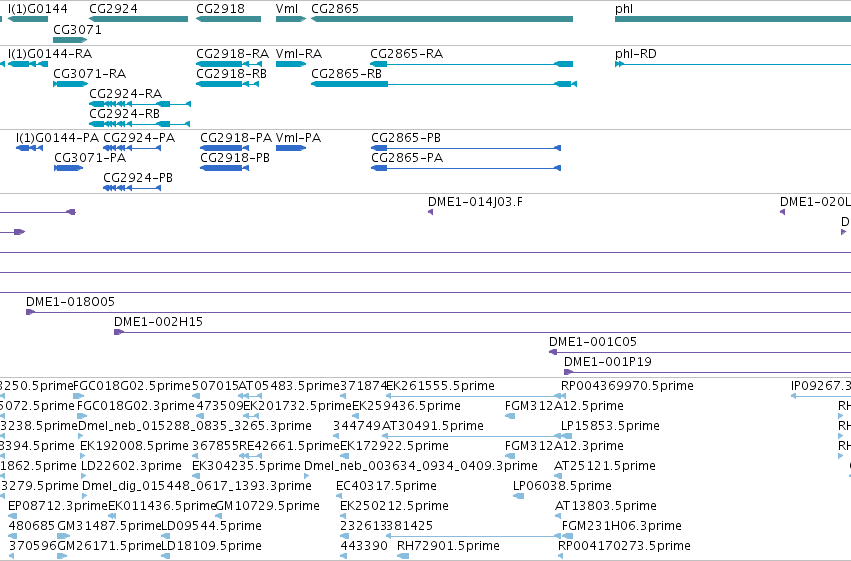The image size is (851, 561).
Task: Click the l(1)G0144-PA protein label
Action: tap(58, 138)
